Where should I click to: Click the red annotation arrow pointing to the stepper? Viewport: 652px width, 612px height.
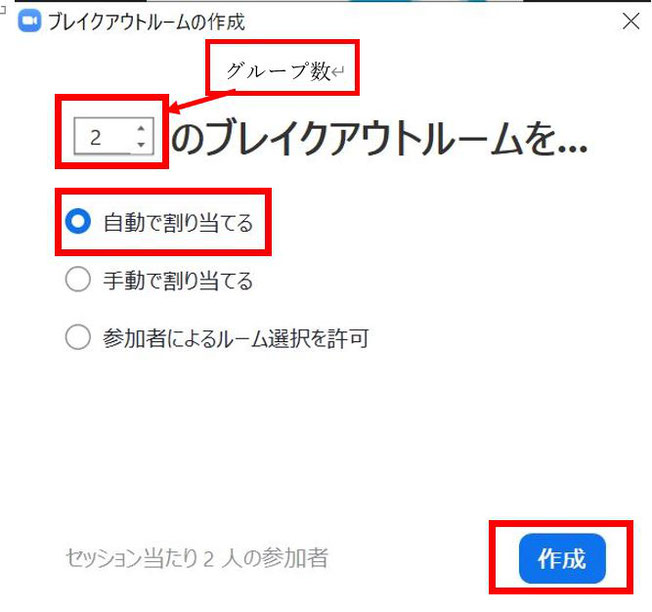click(x=202, y=101)
